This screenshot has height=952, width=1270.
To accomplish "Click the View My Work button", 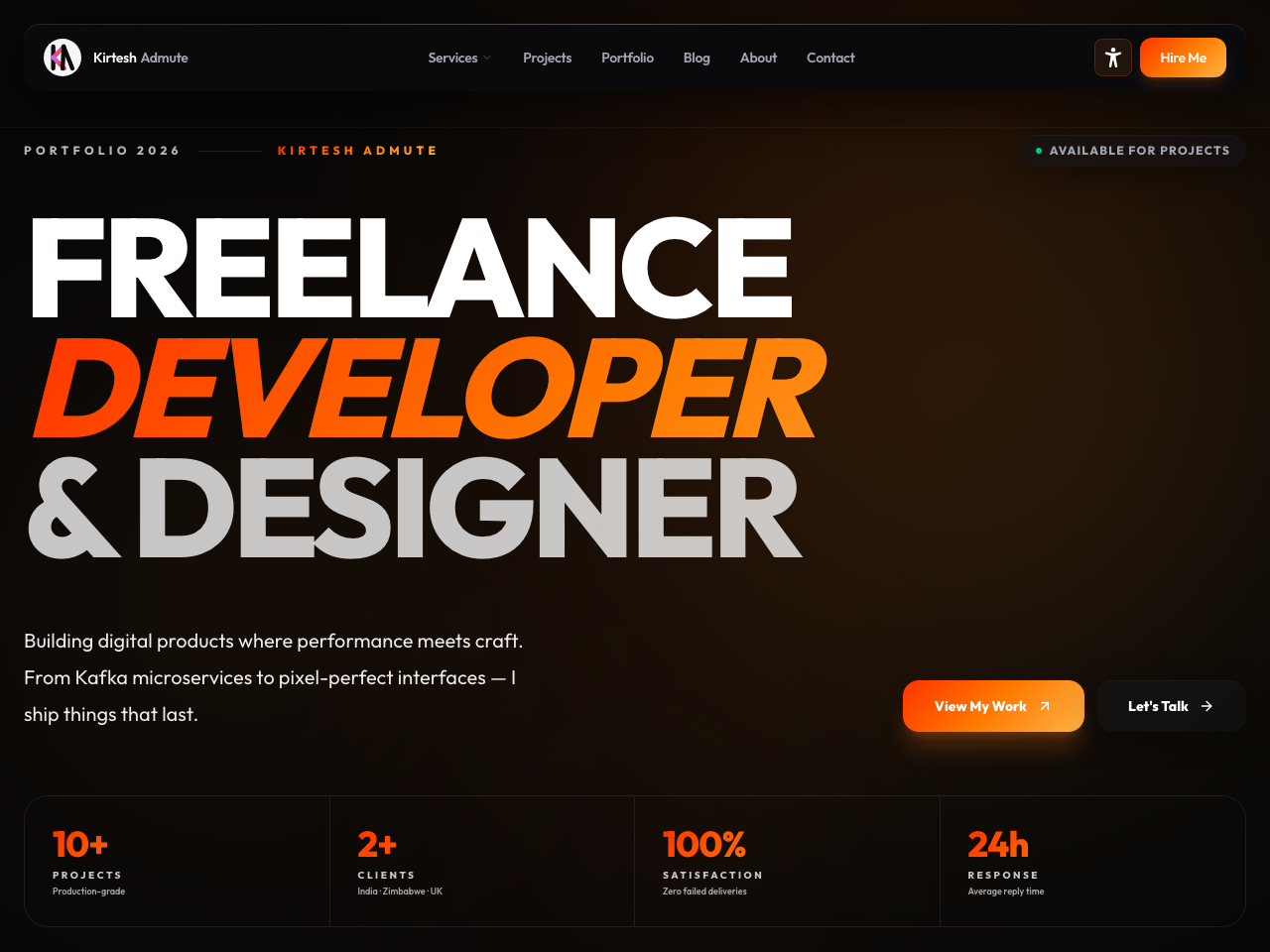I will pos(993,706).
